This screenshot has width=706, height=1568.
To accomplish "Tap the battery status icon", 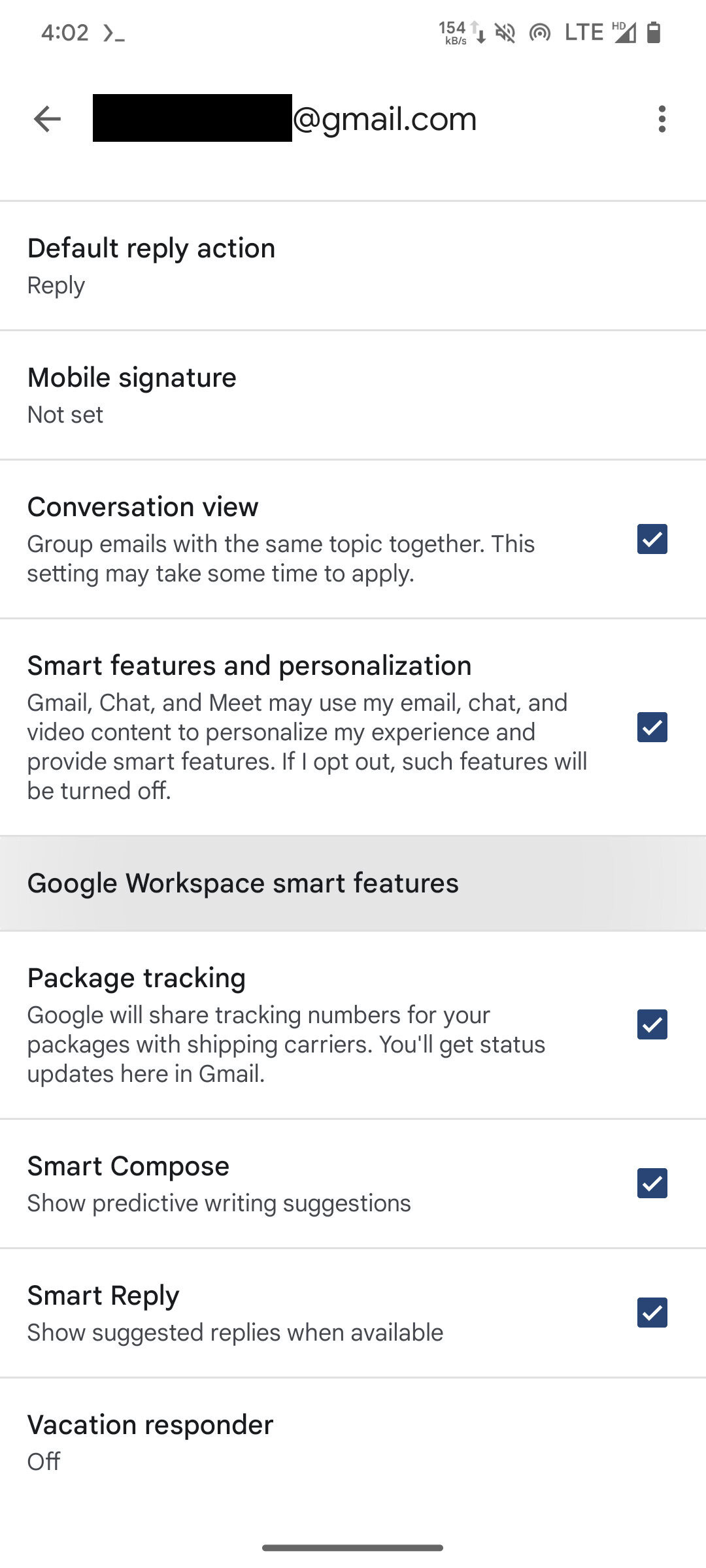I will pyautogui.click(x=653, y=32).
